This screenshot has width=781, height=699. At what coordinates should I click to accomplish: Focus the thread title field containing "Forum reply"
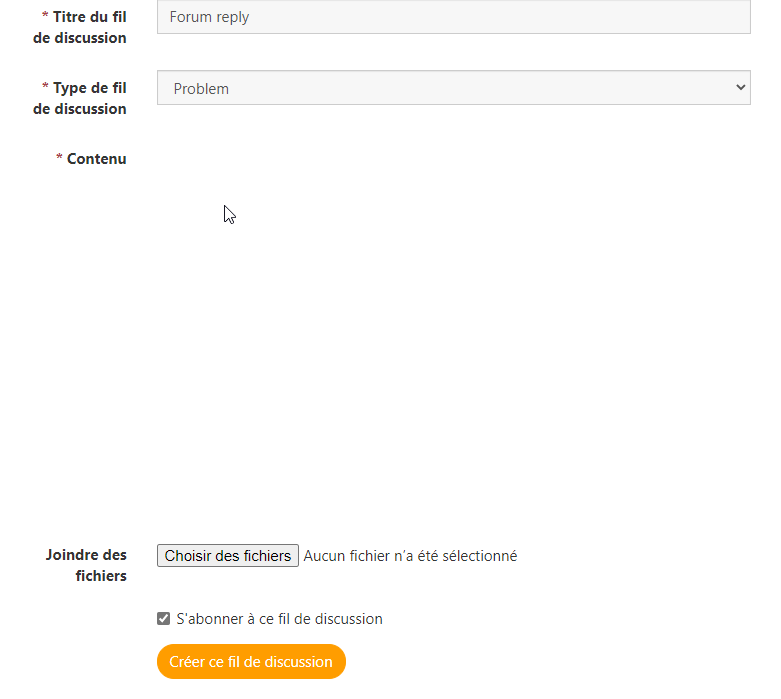453,17
